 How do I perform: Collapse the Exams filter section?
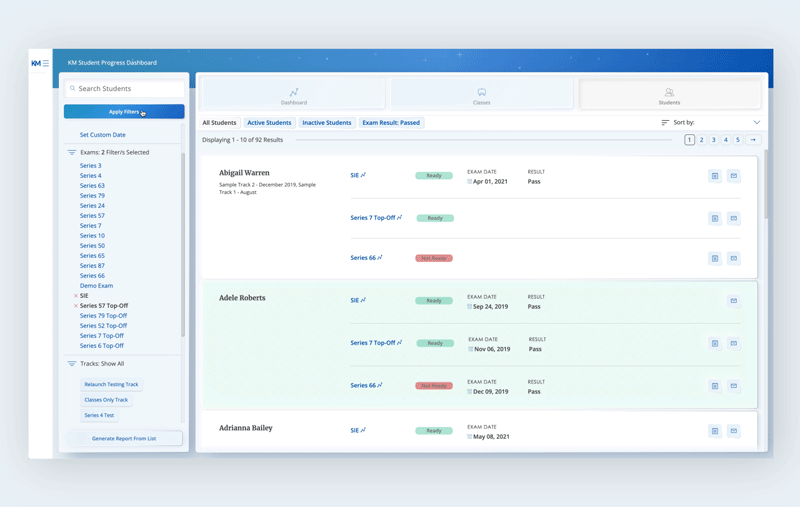coord(72,153)
